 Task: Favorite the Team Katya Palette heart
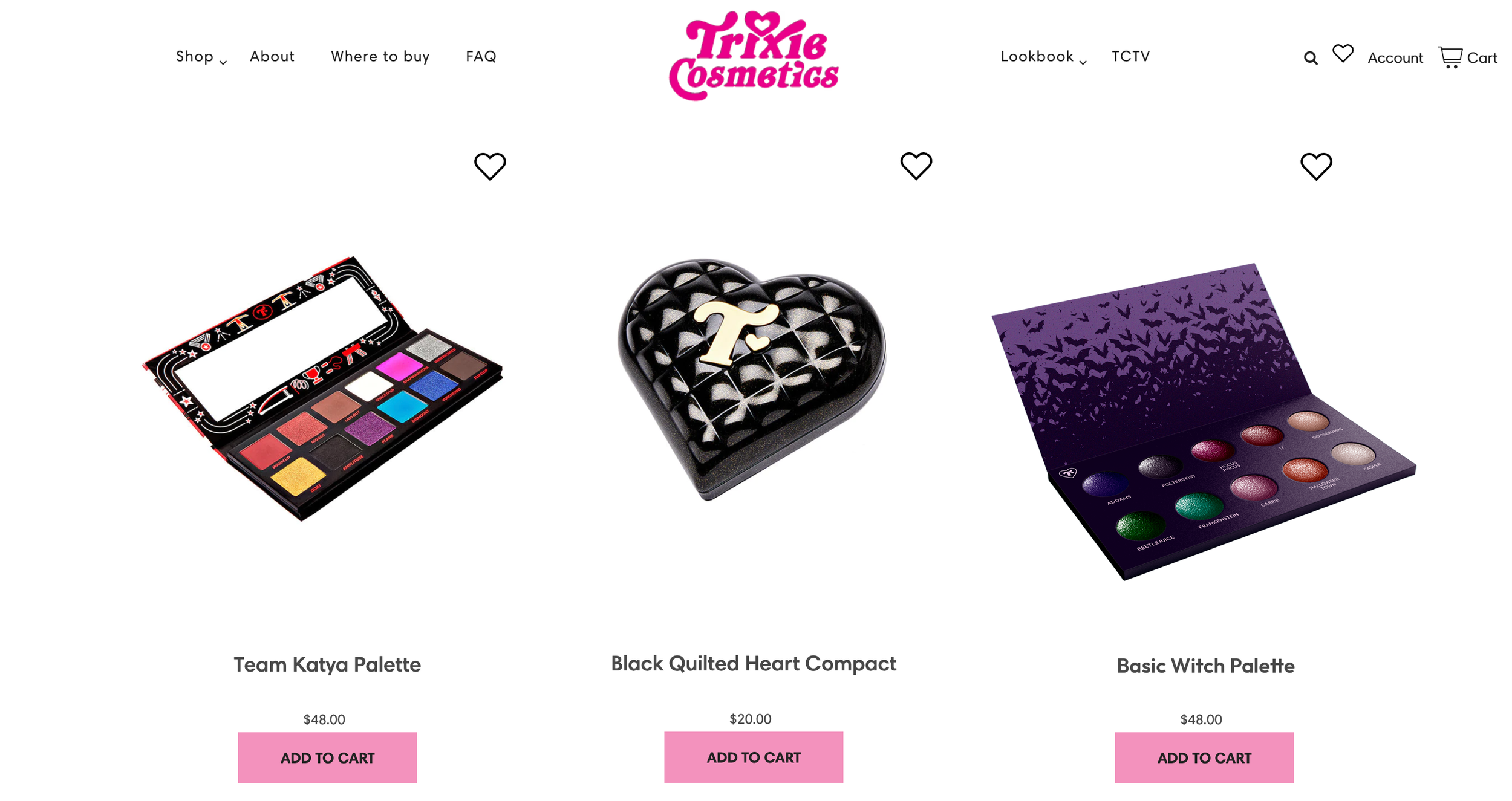click(x=489, y=166)
